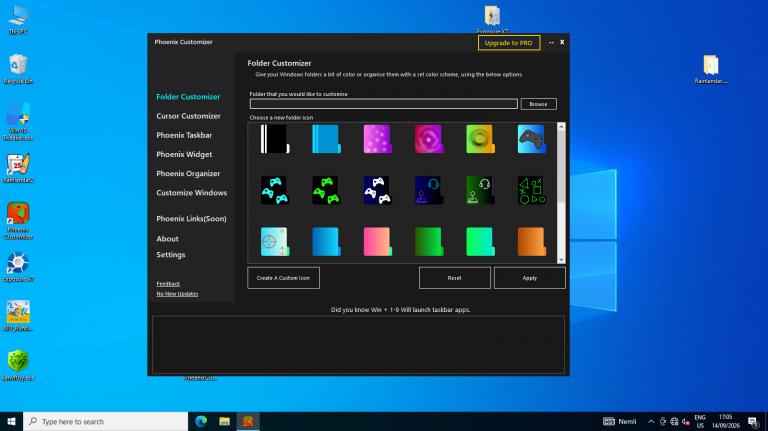Open Phoenix Customizer Settings
The height and width of the screenshot is (431, 768).
[171, 255]
